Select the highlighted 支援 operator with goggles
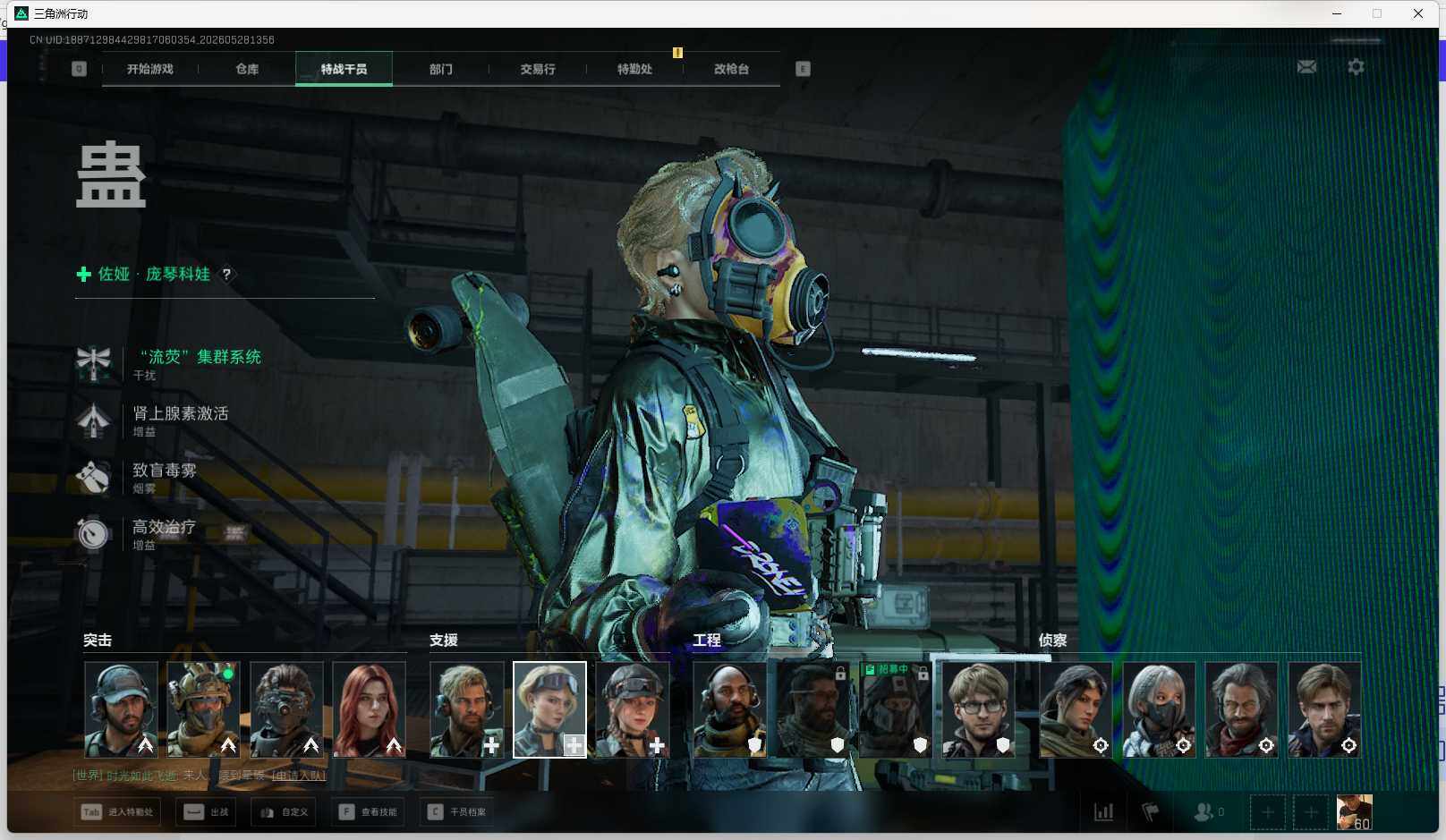 tap(549, 709)
